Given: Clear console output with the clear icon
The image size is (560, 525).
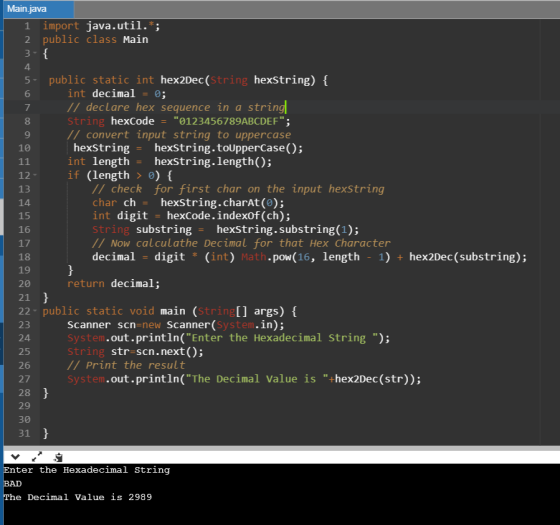Looking at the screenshot, I should [58, 457].
